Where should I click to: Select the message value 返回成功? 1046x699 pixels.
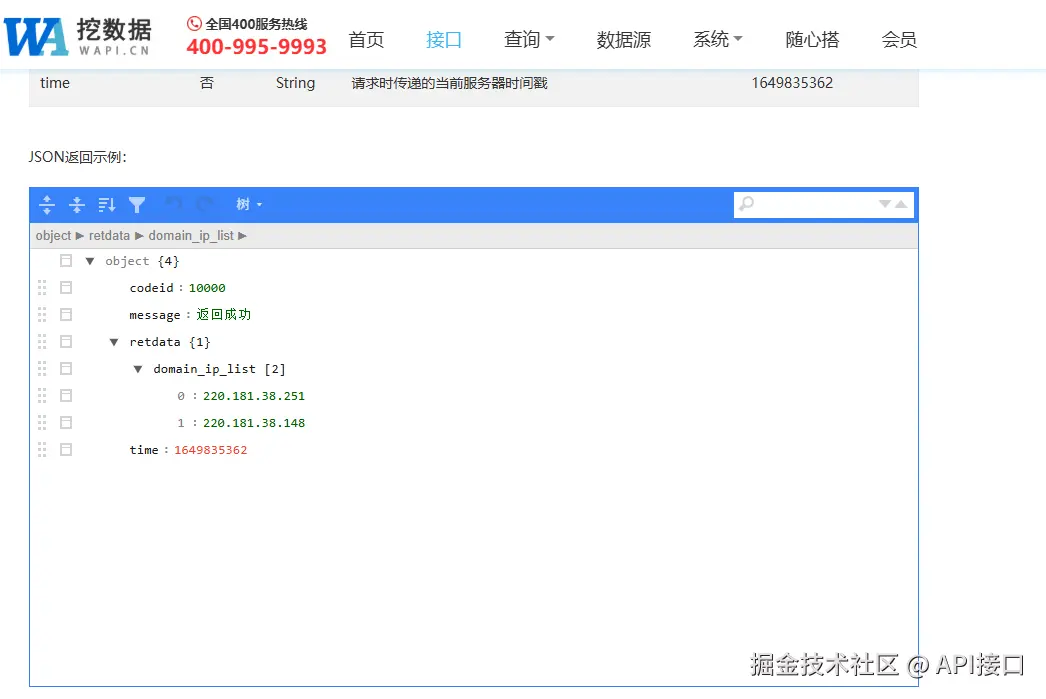tap(223, 314)
